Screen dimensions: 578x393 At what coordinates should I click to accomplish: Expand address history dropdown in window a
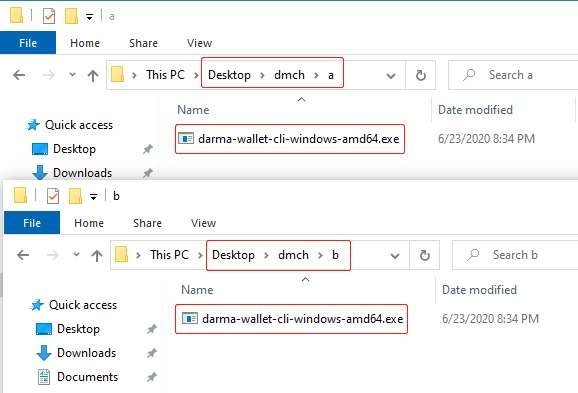coord(391,76)
